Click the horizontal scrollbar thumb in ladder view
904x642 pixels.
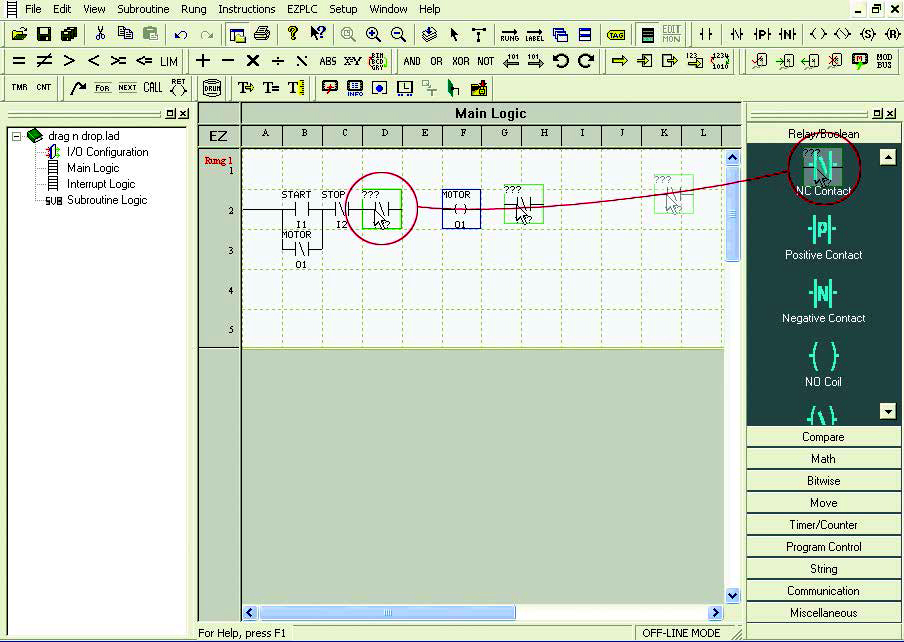coord(388,613)
